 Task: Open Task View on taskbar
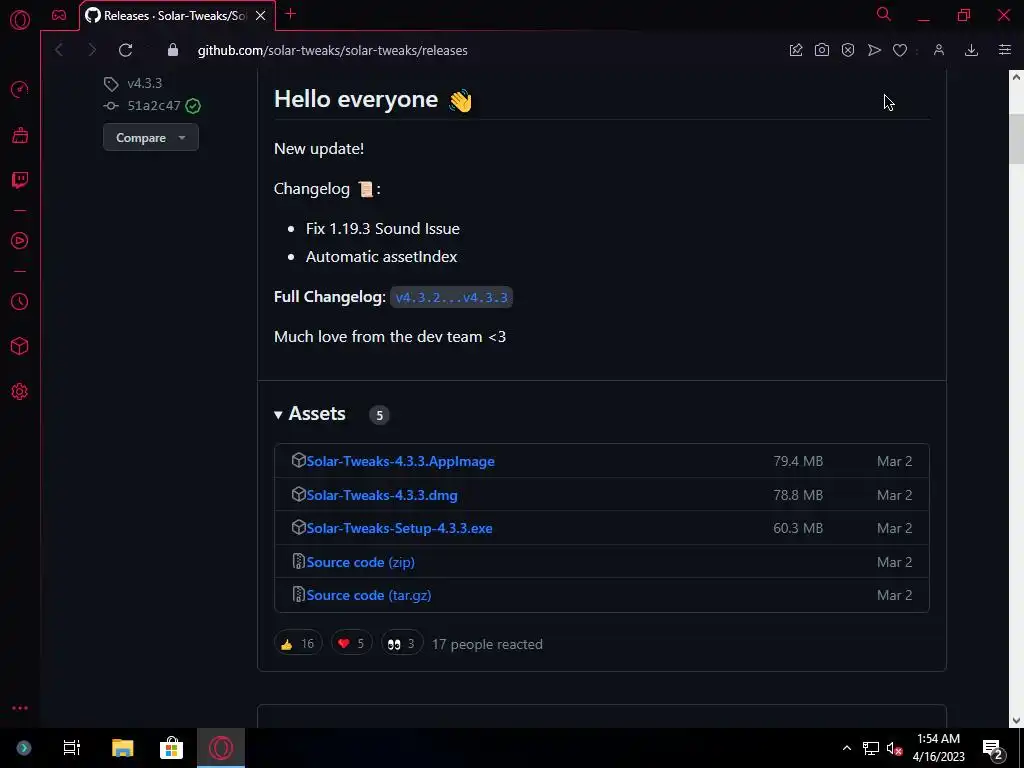coord(72,748)
